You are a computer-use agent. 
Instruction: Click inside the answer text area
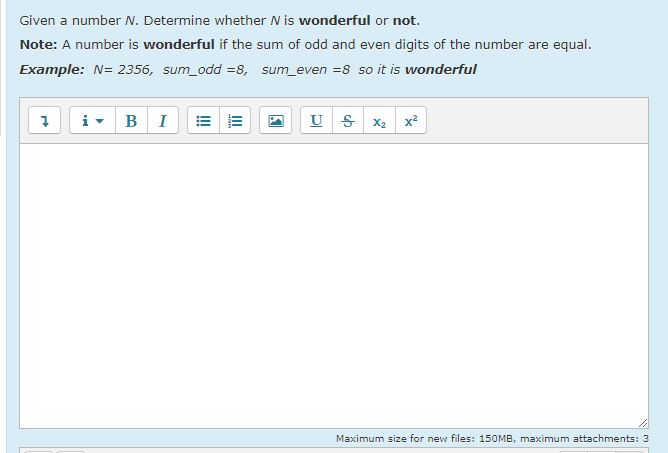pyautogui.click(x=334, y=286)
